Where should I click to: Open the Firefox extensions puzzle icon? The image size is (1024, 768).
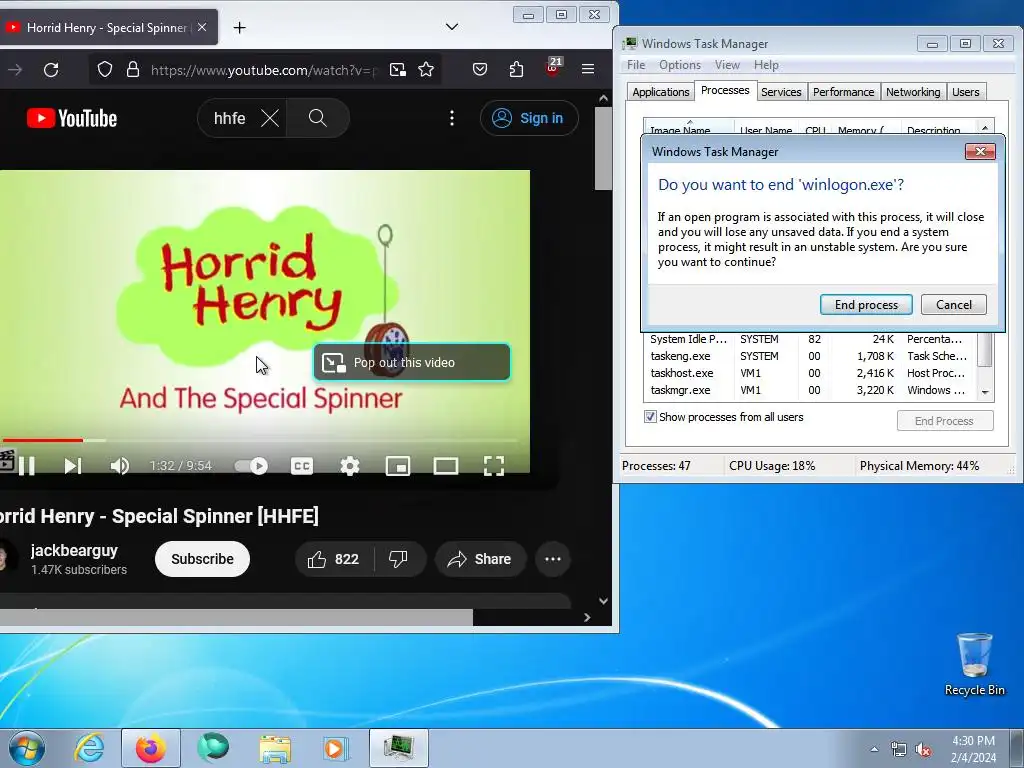coord(516,69)
